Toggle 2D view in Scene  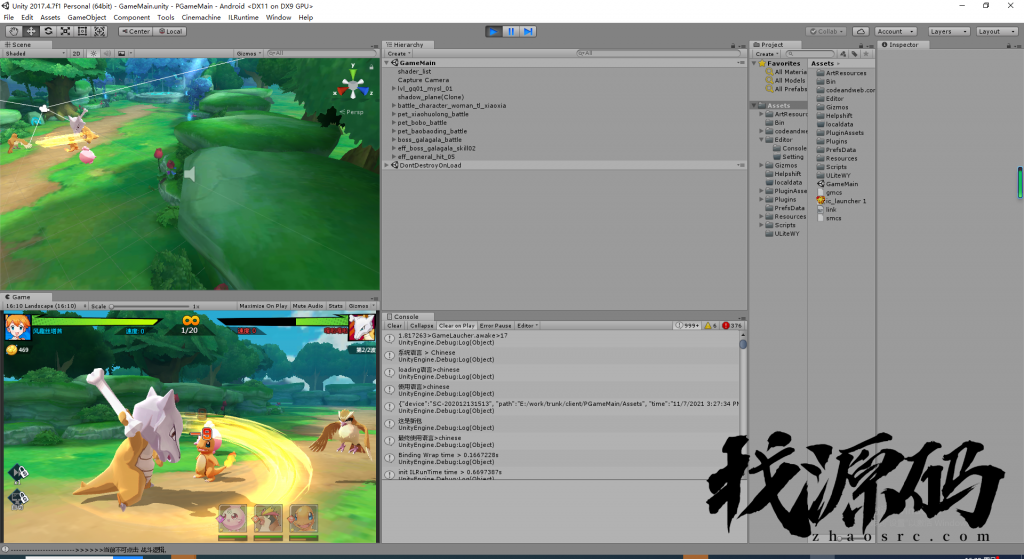pos(76,54)
